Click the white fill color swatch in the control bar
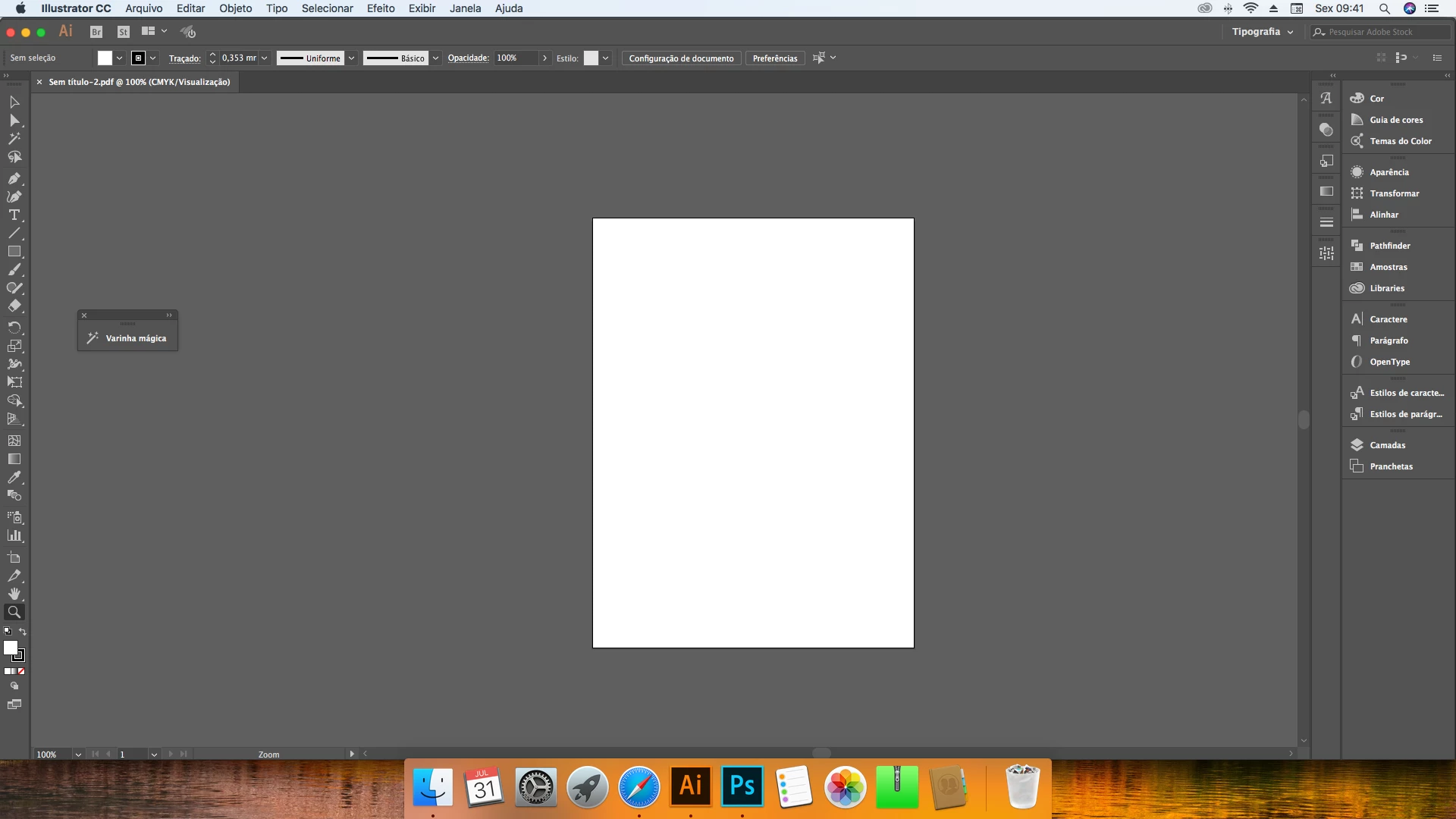The height and width of the screenshot is (819, 1456). click(105, 58)
